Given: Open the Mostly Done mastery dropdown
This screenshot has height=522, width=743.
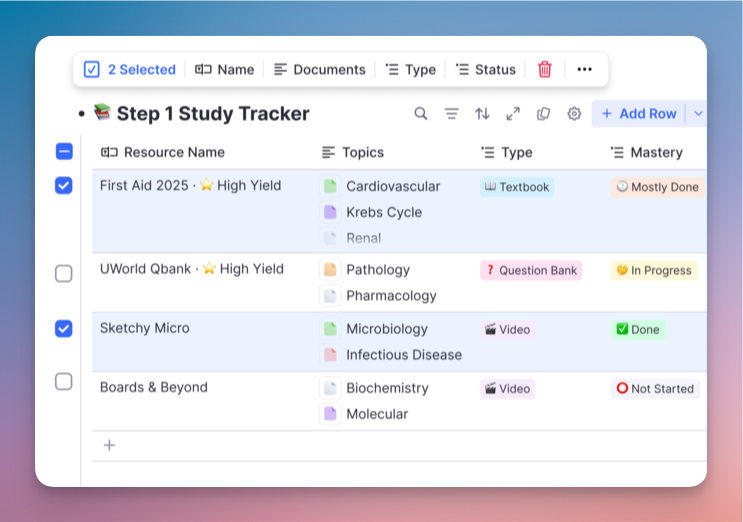Looking at the screenshot, I should pos(657,187).
